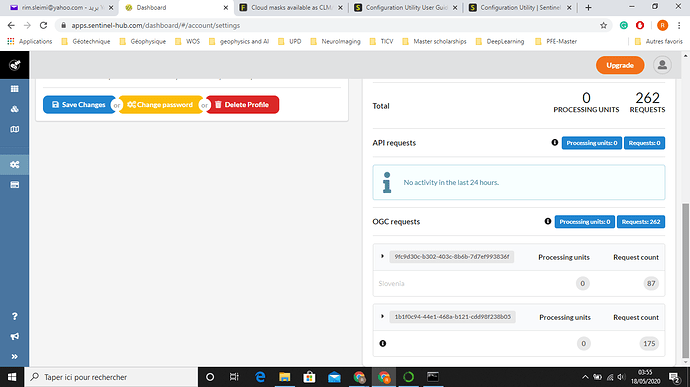This screenshot has height=387, width=690.
Task: Click OGC Processing units: 0 badge
Action: [x=584, y=222]
